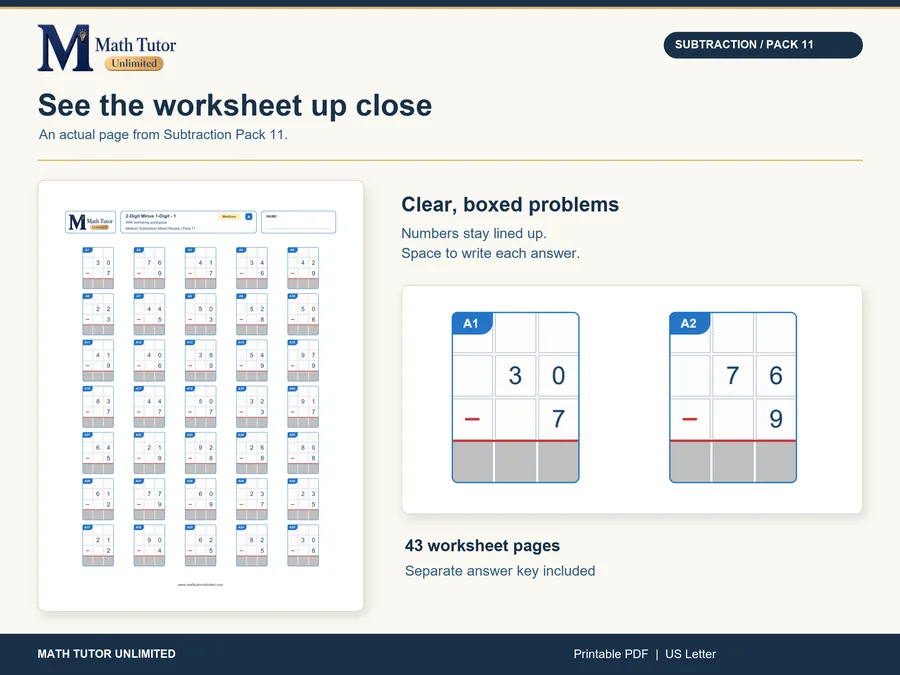Click the gray answer row of enlarged problem A1
This screenshot has height=675, width=900.
pos(515,461)
